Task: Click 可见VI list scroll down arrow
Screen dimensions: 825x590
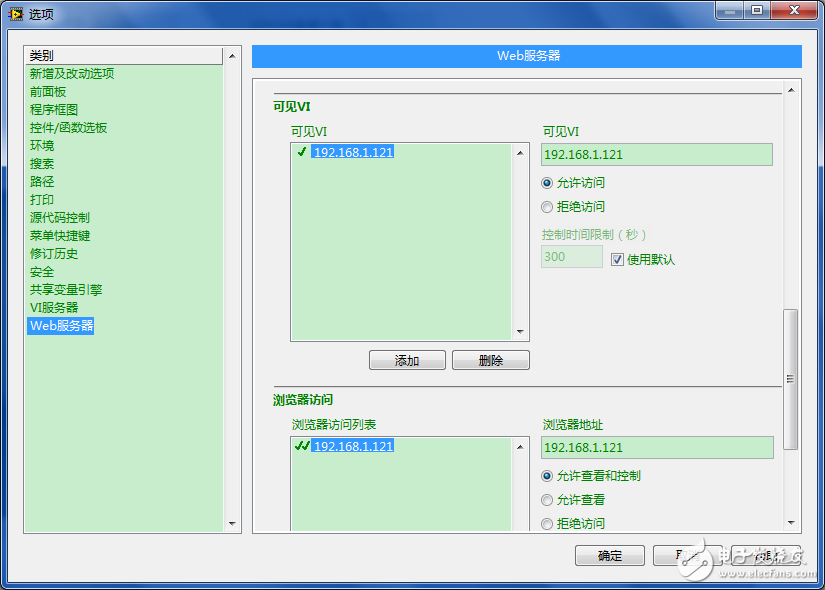Action: coord(520,332)
